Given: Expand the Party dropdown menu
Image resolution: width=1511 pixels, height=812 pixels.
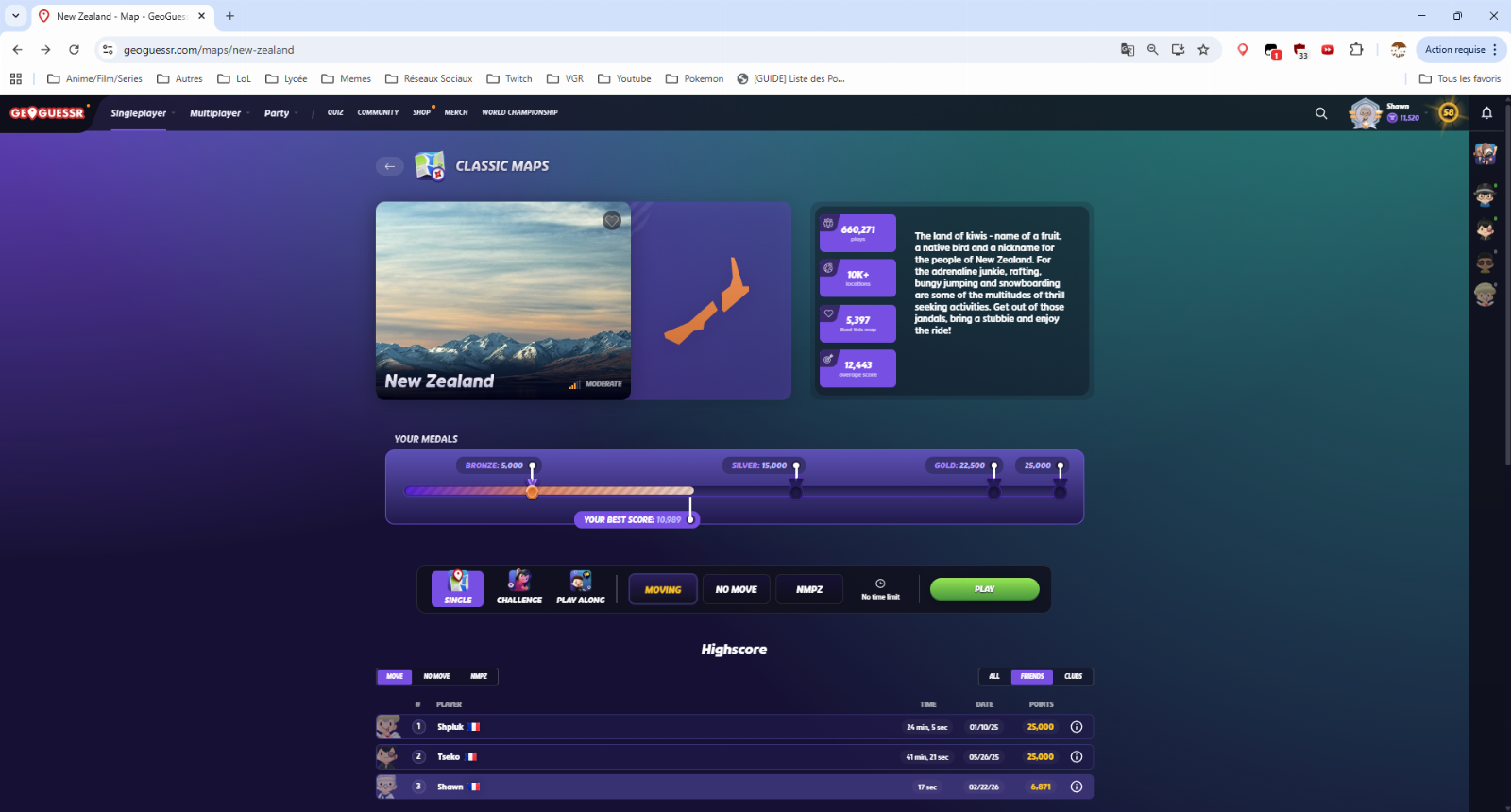Looking at the screenshot, I should pos(280,113).
